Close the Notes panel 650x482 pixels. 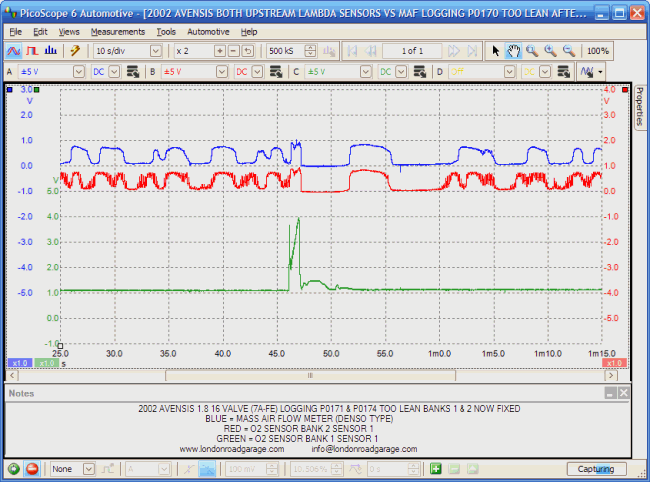623,394
